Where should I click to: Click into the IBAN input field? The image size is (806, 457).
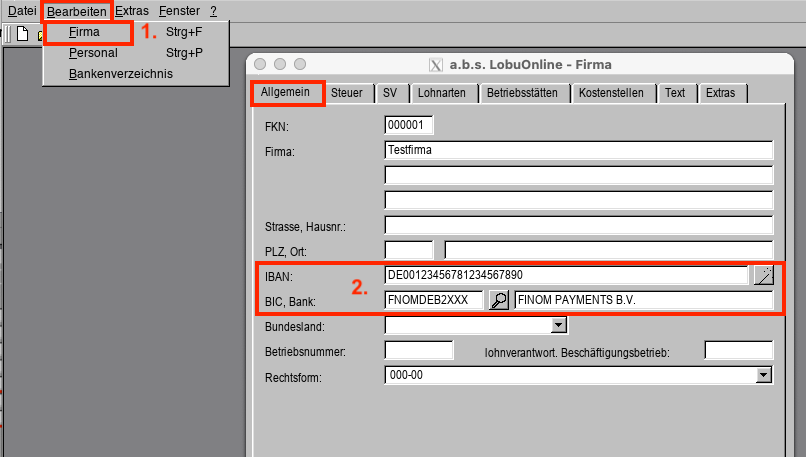tap(565, 275)
